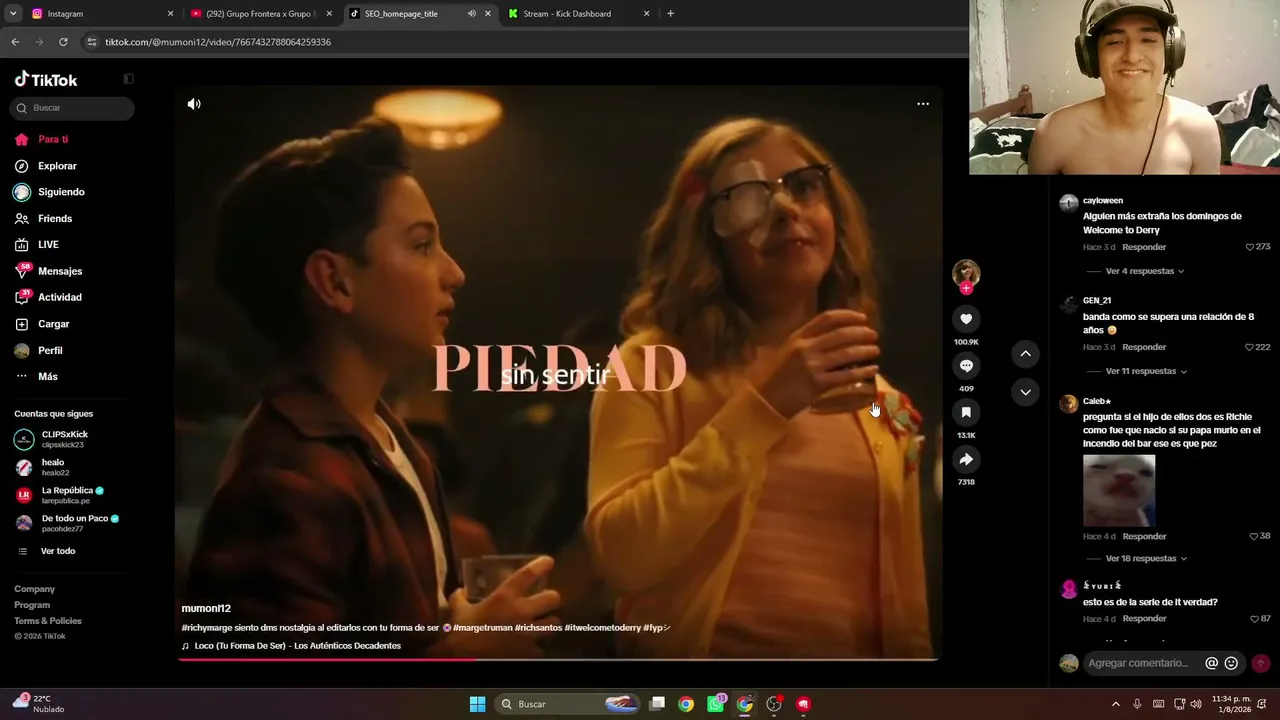Screen dimensions: 1280x720
Task: Go to the previous video
Action: [1025, 354]
